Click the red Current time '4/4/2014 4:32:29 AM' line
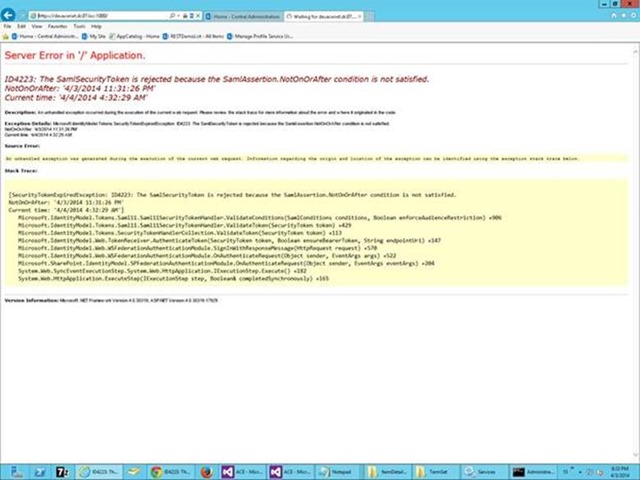This screenshot has width=640, height=480. coord(76,98)
